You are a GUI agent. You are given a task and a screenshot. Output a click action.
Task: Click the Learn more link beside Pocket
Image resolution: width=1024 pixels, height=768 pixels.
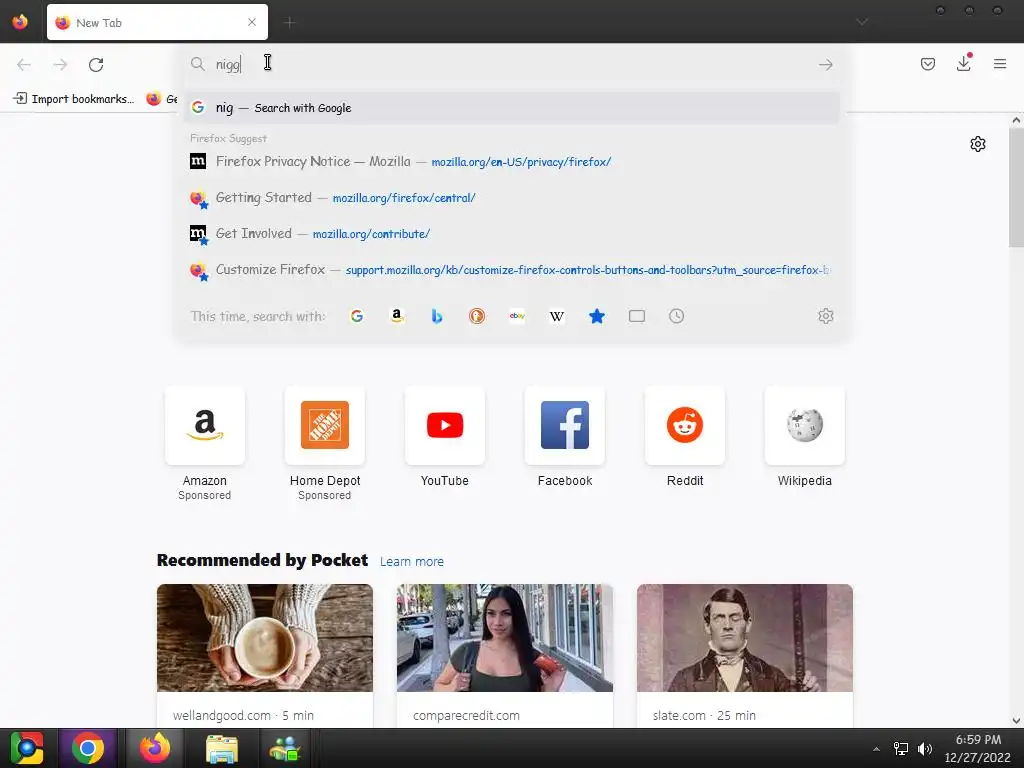coord(411,561)
